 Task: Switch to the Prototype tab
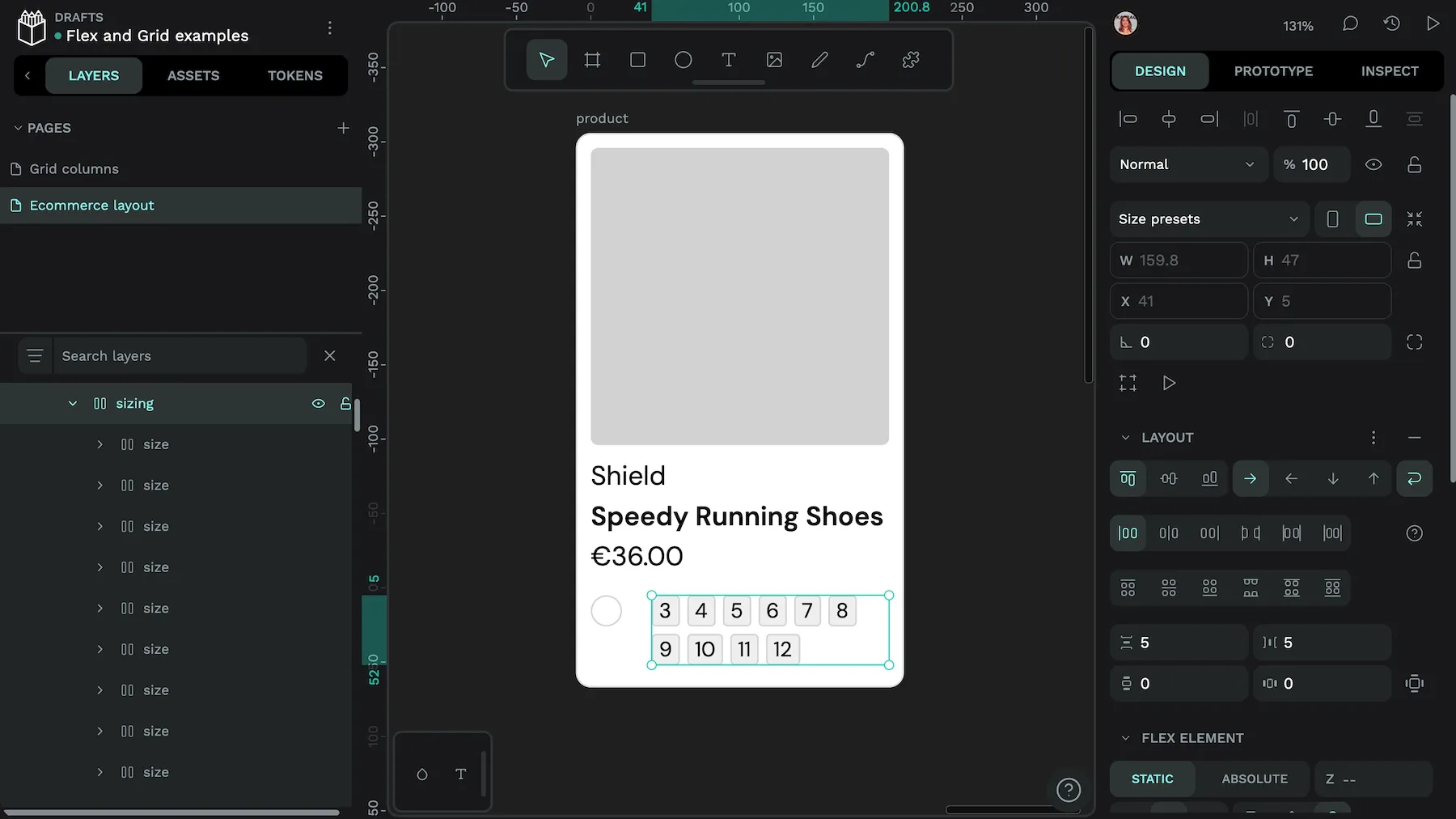pyautogui.click(x=1273, y=71)
